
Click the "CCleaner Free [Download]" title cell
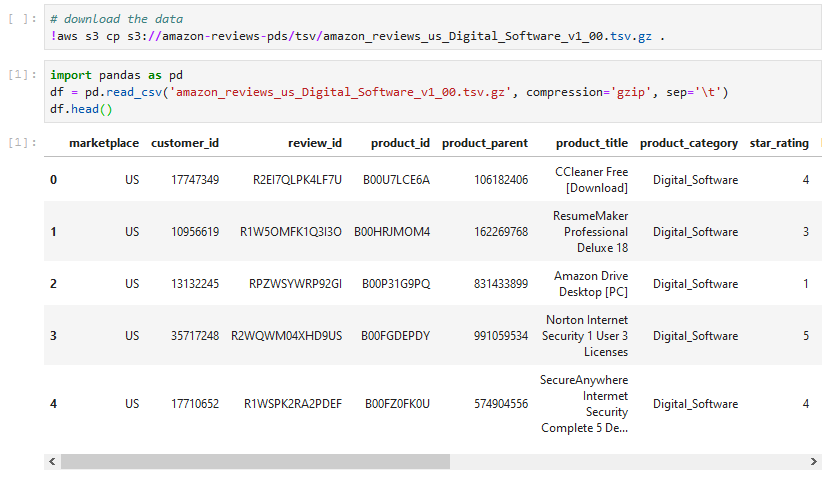coord(591,180)
